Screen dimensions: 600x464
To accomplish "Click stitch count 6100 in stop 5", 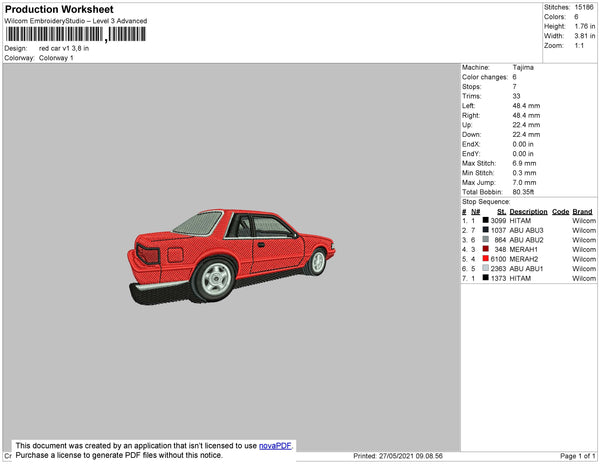I will click(498, 259).
